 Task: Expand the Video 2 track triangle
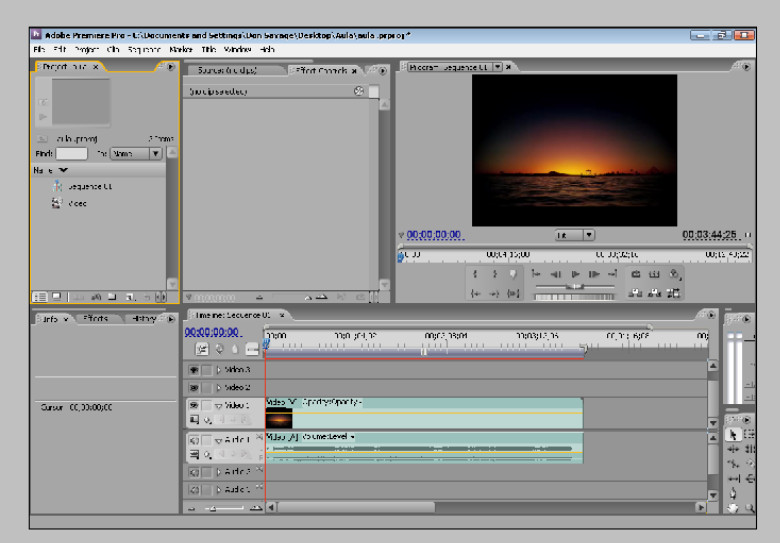(x=218, y=387)
